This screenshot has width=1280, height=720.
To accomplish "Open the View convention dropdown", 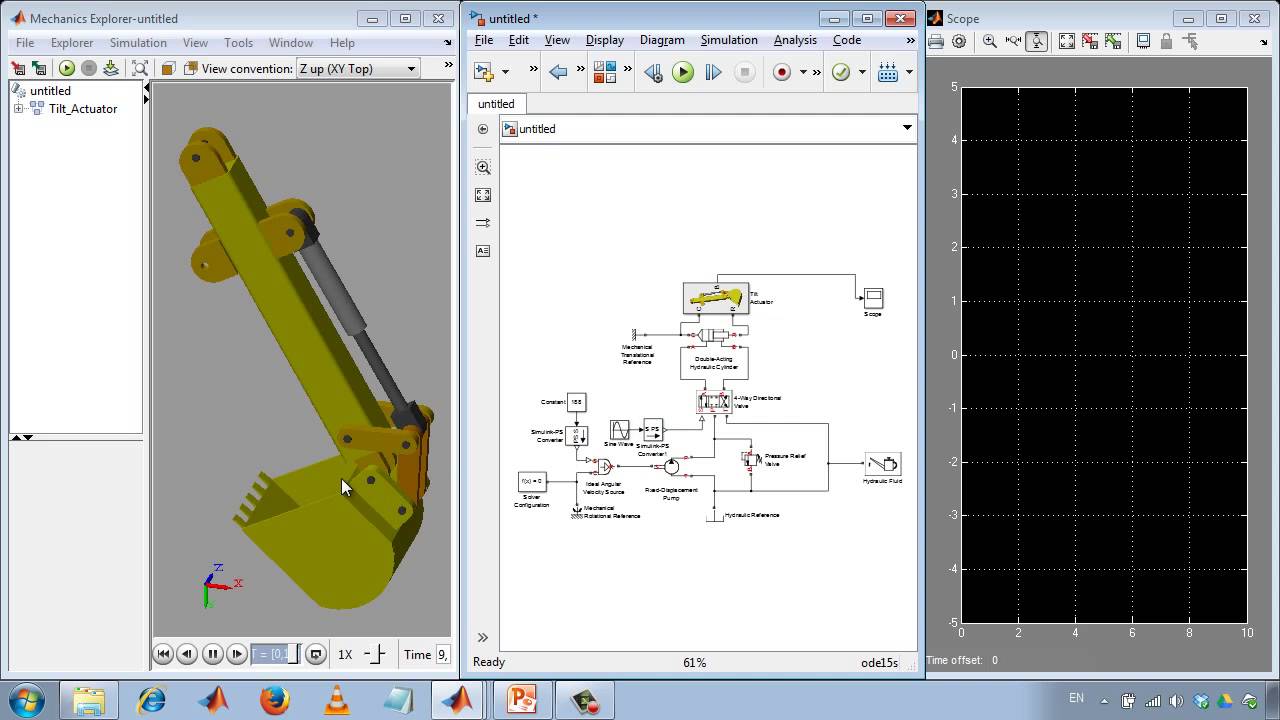I will pos(357,68).
